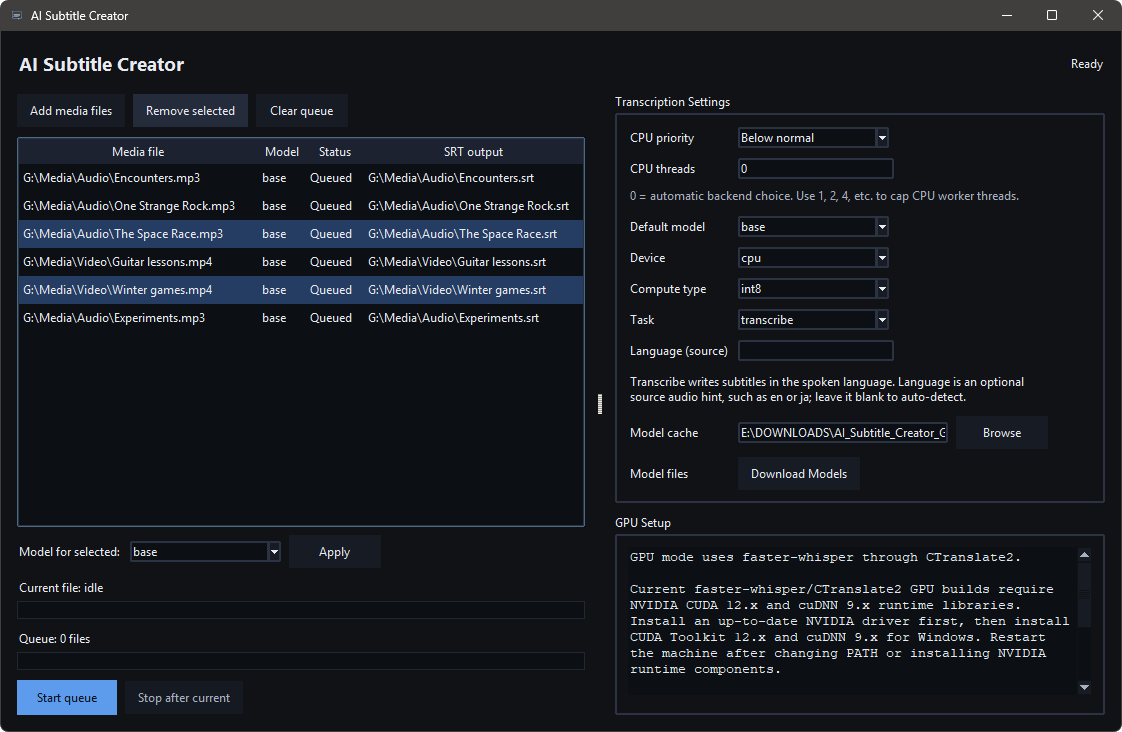Open Task dropdown

click(x=882, y=320)
